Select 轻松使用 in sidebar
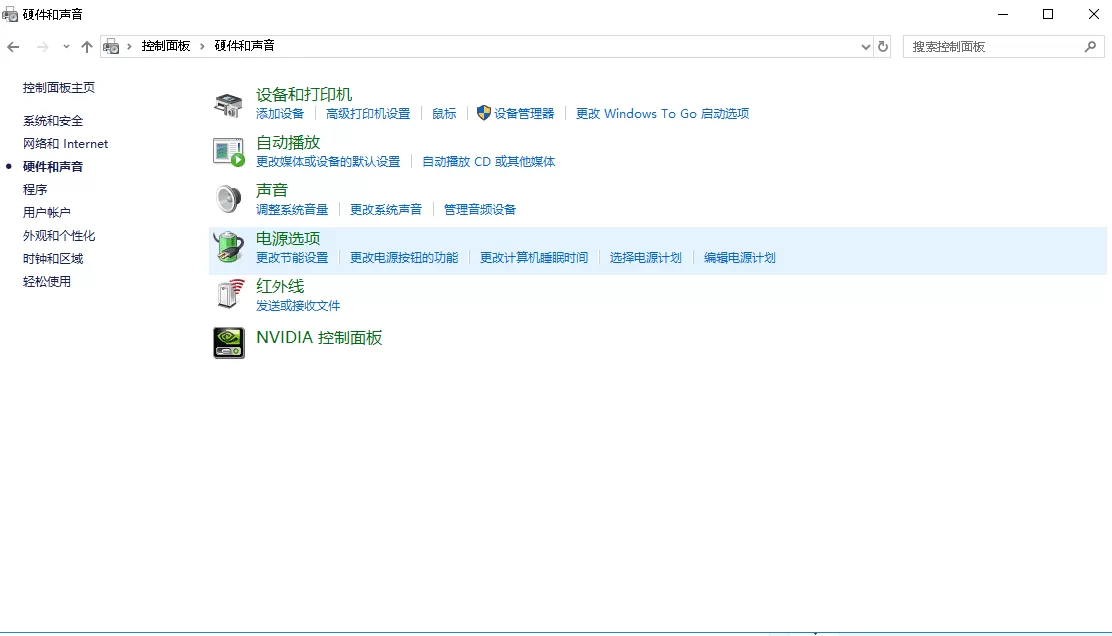 point(47,282)
